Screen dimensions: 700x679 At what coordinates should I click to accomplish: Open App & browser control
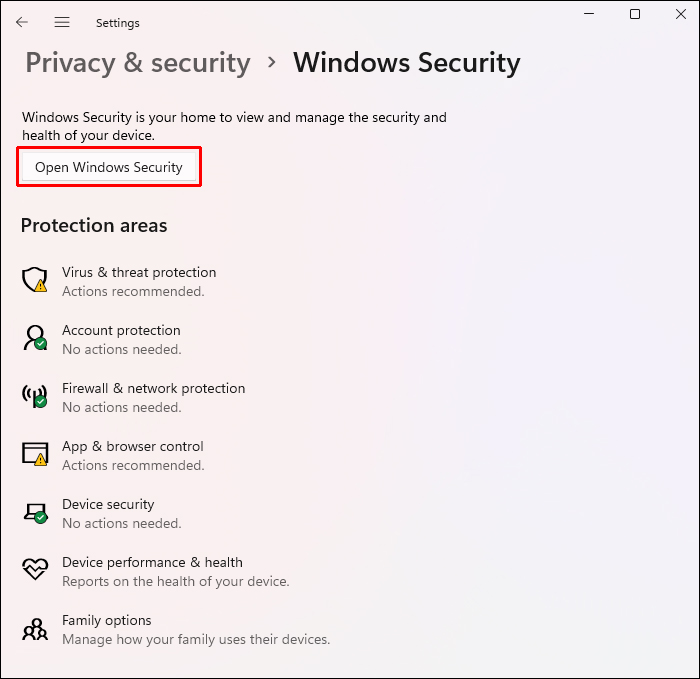click(x=132, y=446)
